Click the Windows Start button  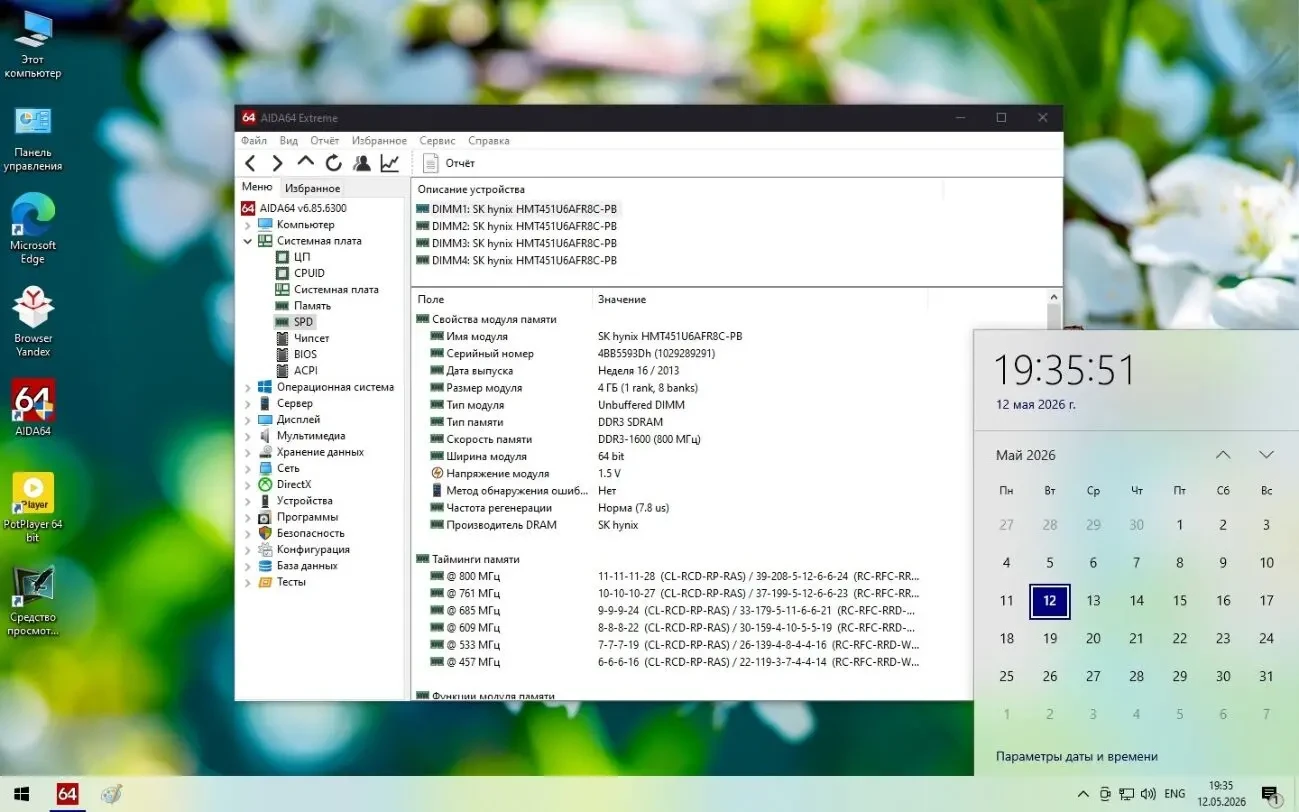21,794
